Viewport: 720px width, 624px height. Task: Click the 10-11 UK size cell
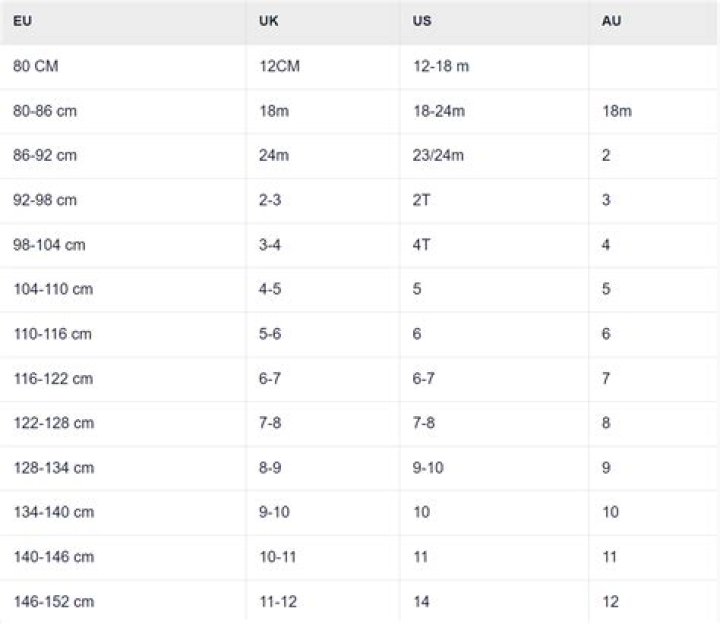(x=274, y=557)
